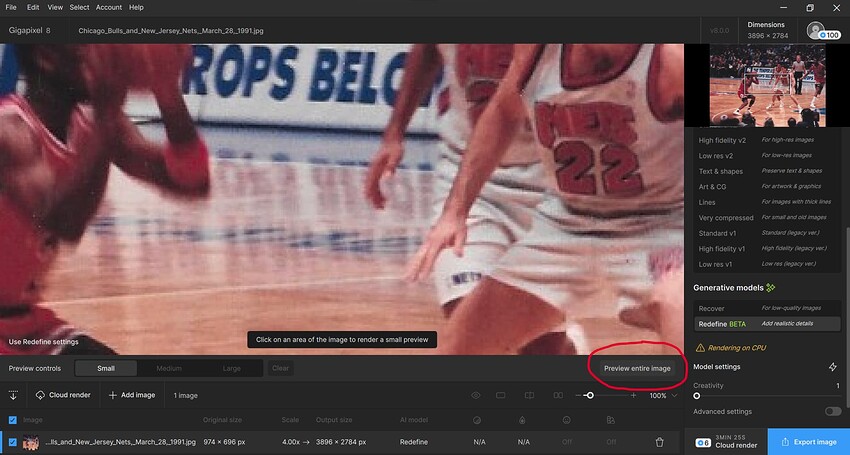The width and height of the screenshot is (850, 455).
Task: Select the High fidelity v2 model
Action: (x=767, y=140)
